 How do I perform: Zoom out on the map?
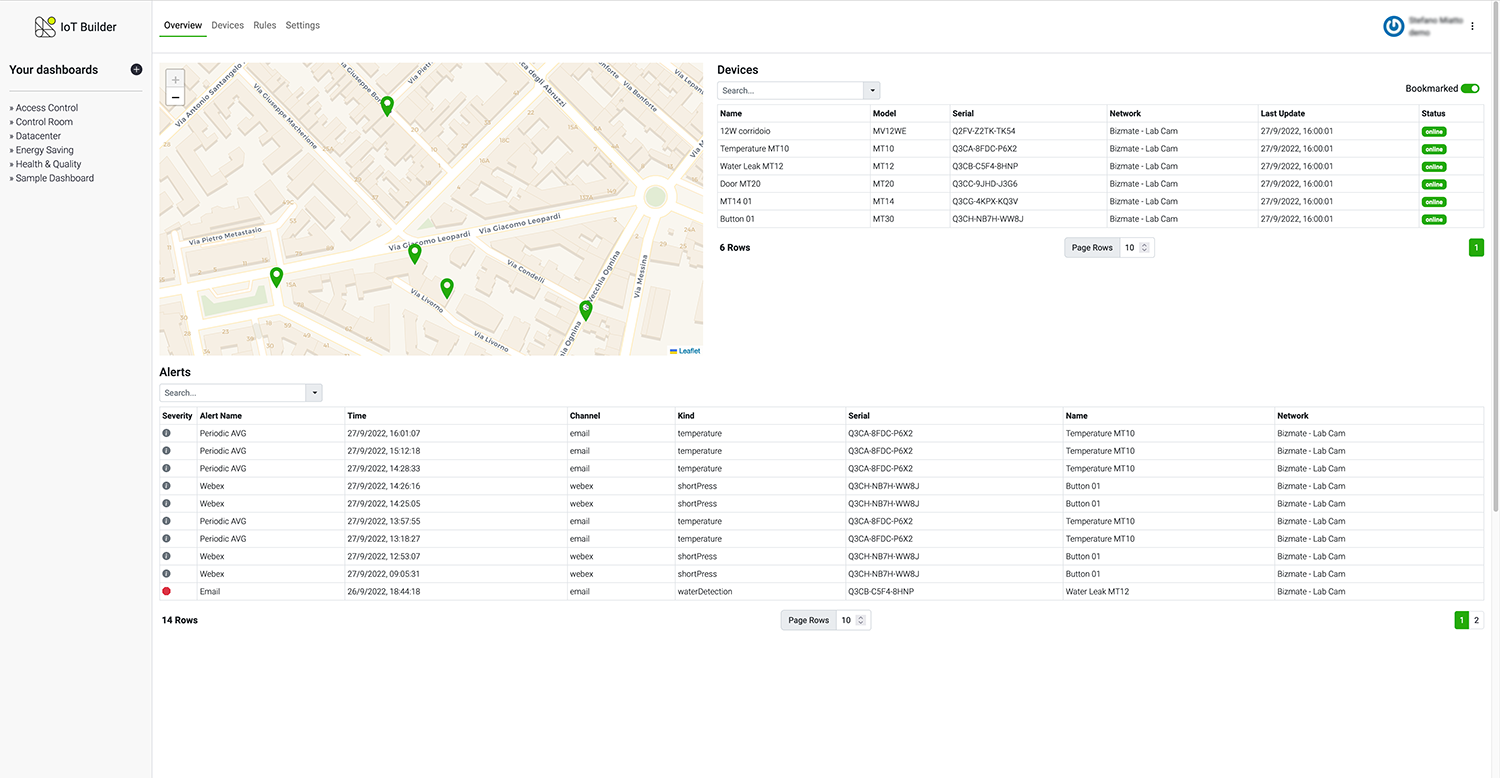[175, 96]
